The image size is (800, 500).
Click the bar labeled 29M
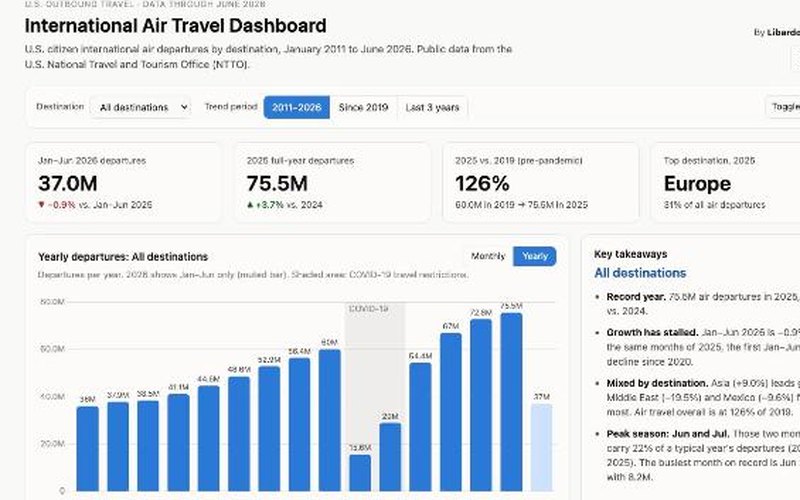(390, 457)
